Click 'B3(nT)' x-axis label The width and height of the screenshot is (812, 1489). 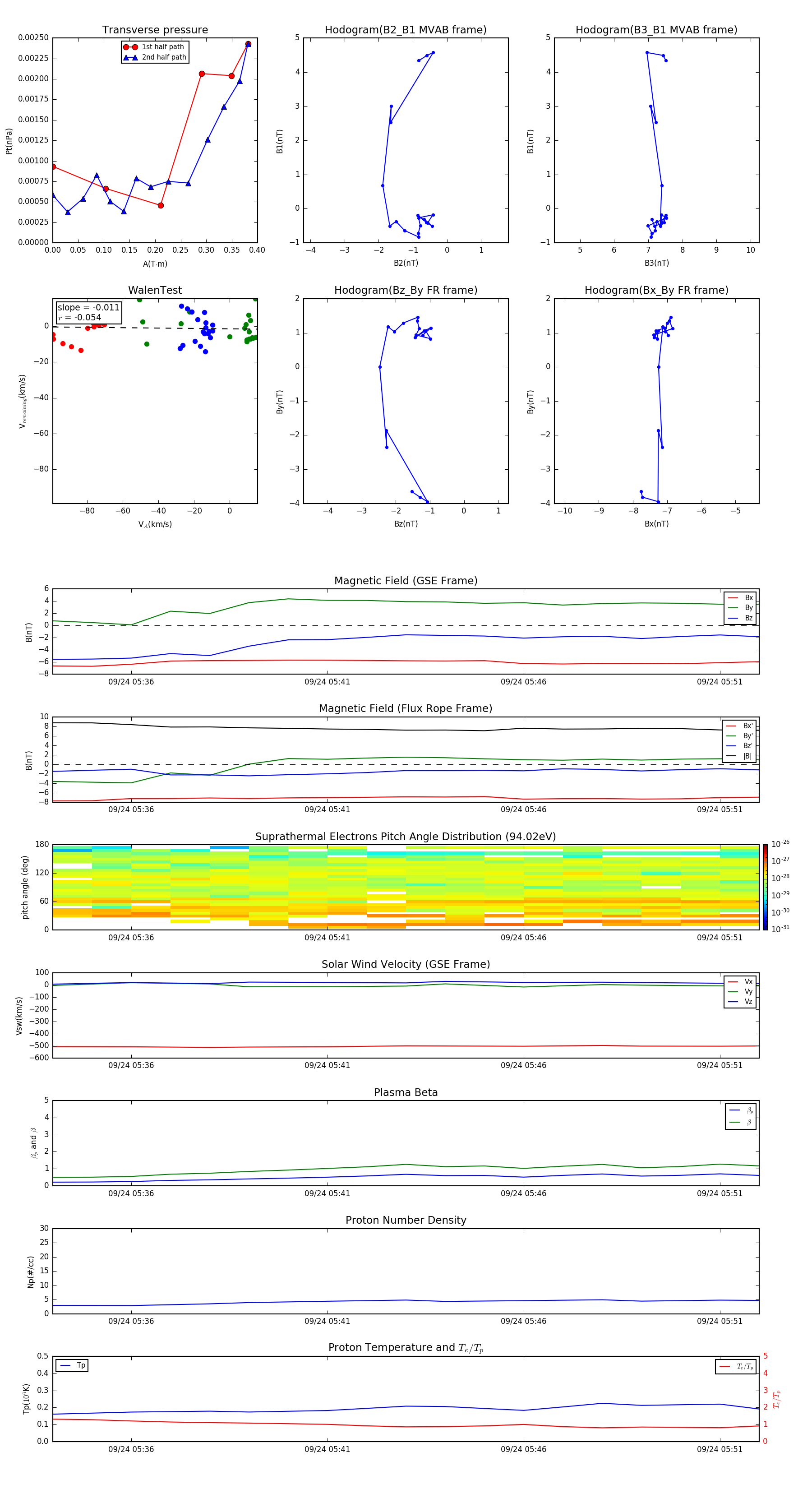pos(656,263)
